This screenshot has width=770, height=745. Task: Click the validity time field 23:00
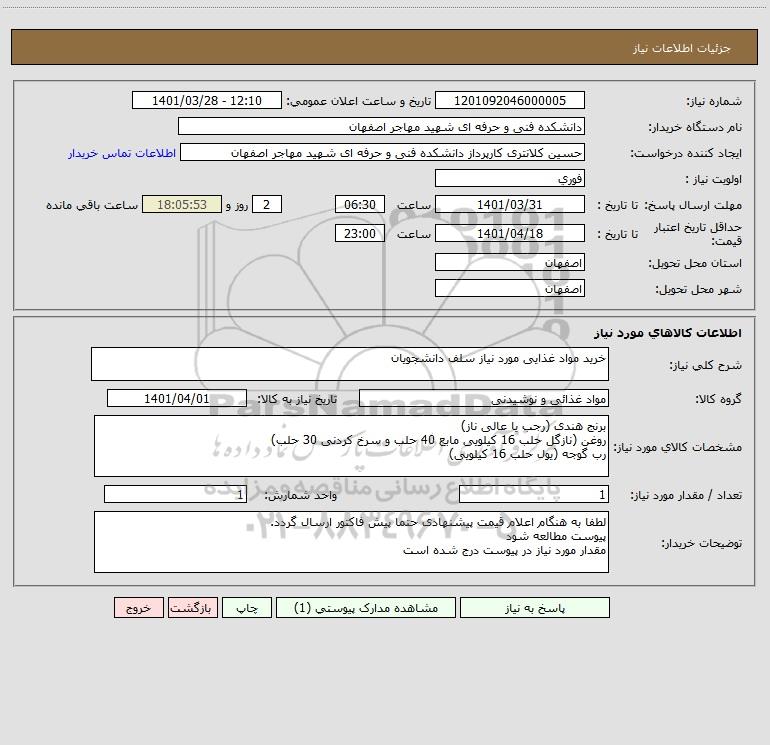click(360, 233)
